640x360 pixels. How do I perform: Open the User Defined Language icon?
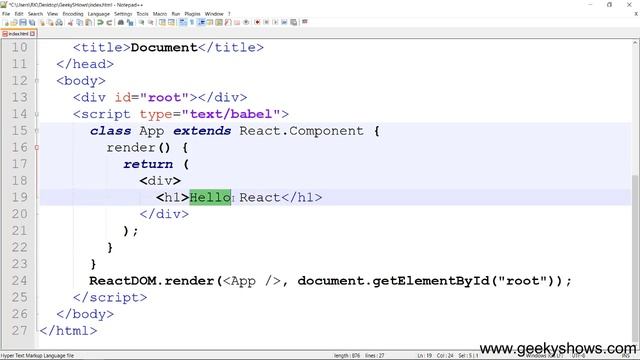pos(210,22)
